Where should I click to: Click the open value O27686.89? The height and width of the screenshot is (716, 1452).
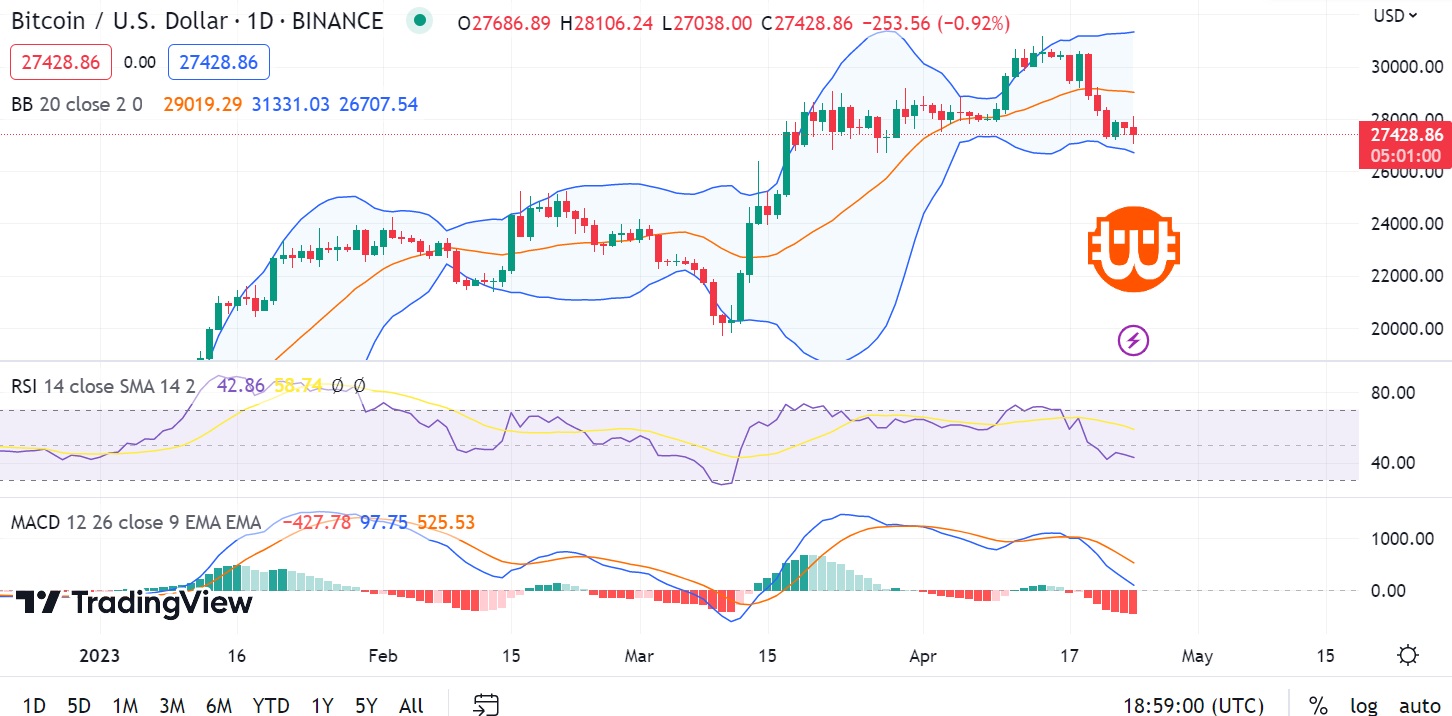[x=504, y=22]
